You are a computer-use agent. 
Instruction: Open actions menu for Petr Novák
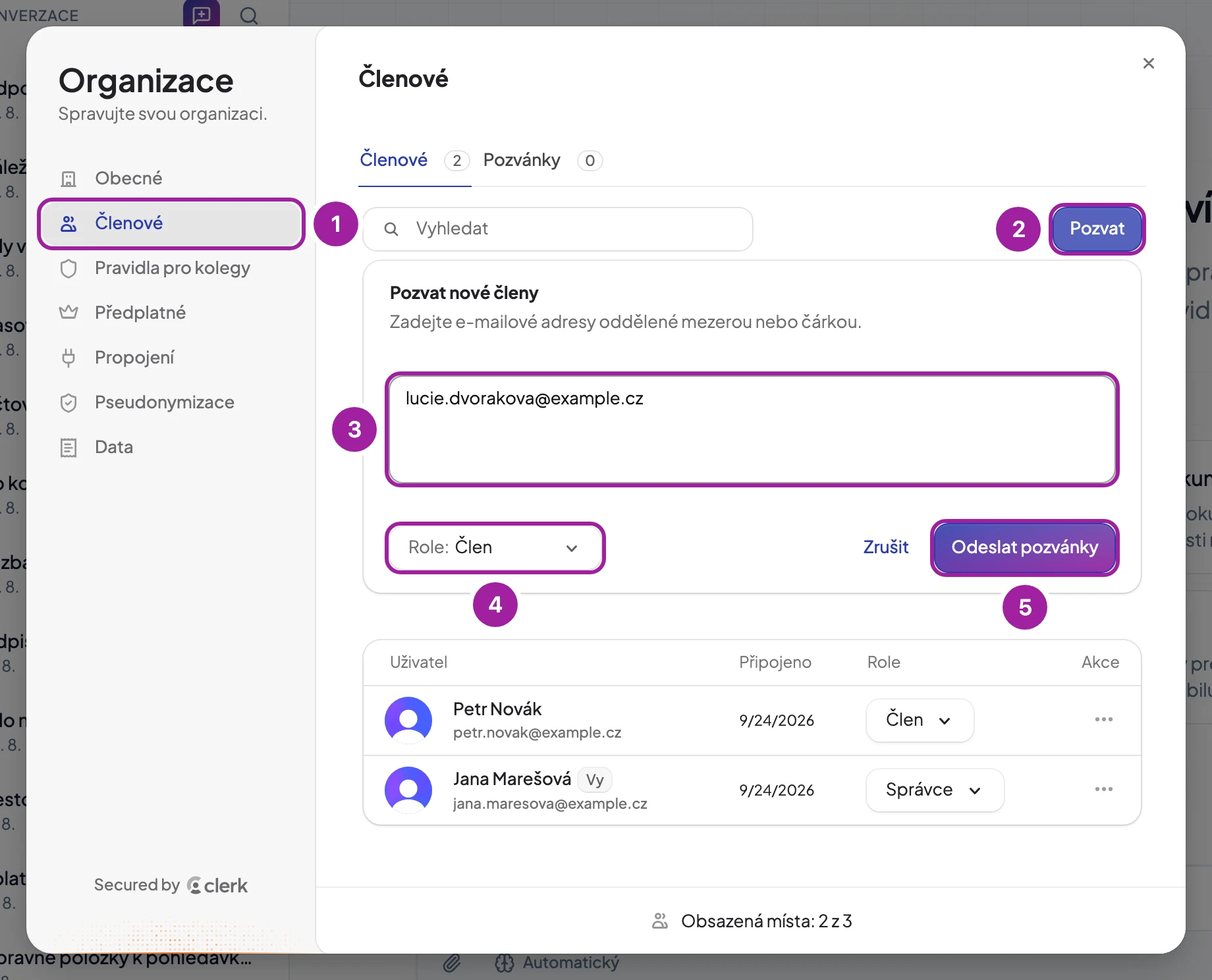pyautogui.click(x=1104, y=719)
